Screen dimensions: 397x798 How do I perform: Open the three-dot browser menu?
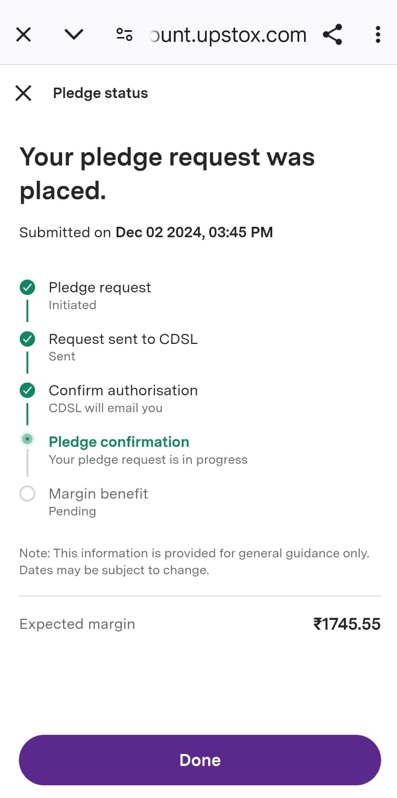377,35
